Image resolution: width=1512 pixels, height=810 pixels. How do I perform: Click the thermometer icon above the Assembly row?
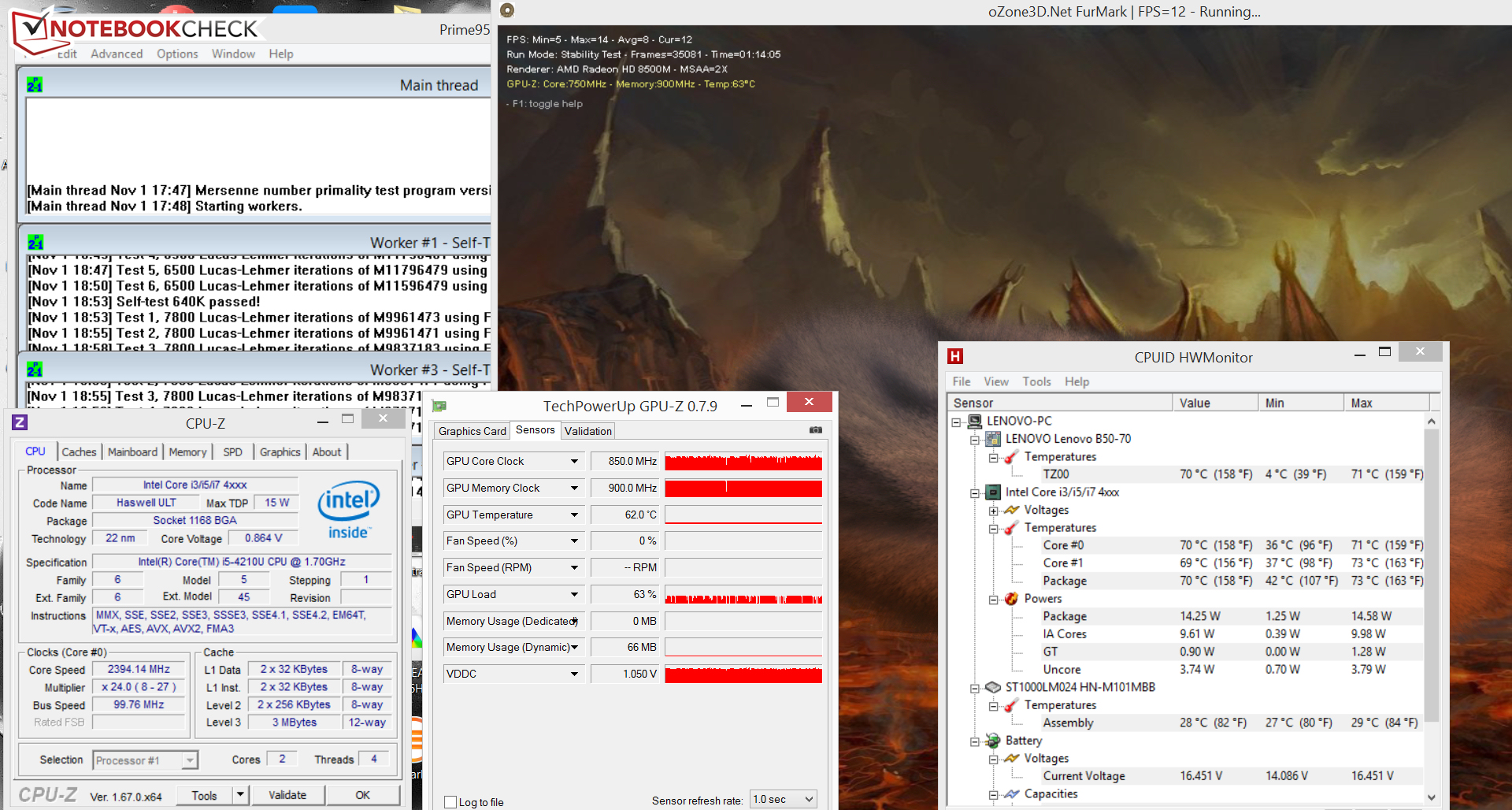click(x=1012, y=705)
